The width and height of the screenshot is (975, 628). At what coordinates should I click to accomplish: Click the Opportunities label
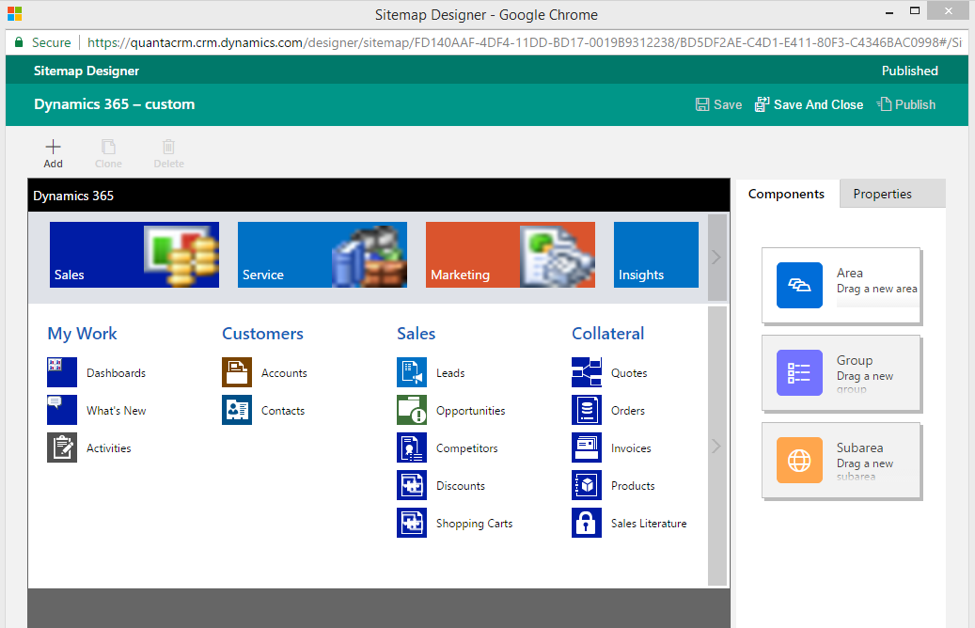[x=471, y=411]
